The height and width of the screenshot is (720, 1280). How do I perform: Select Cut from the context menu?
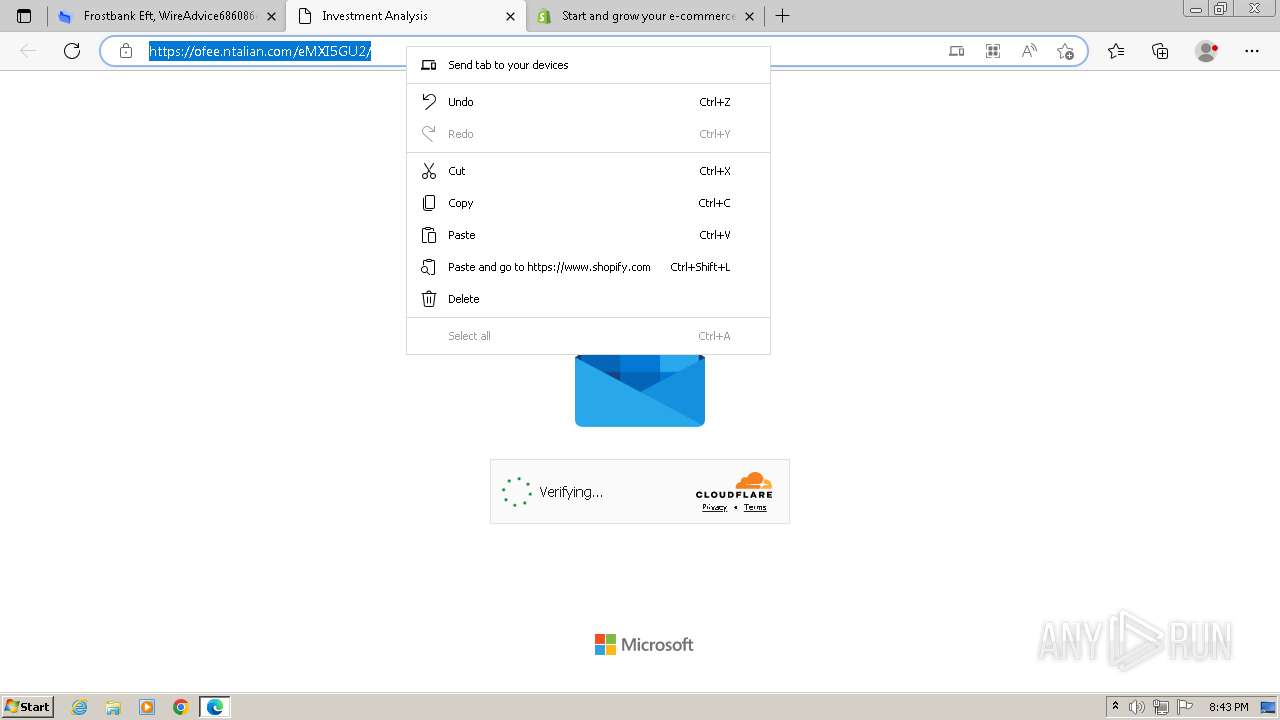[588, 171]
